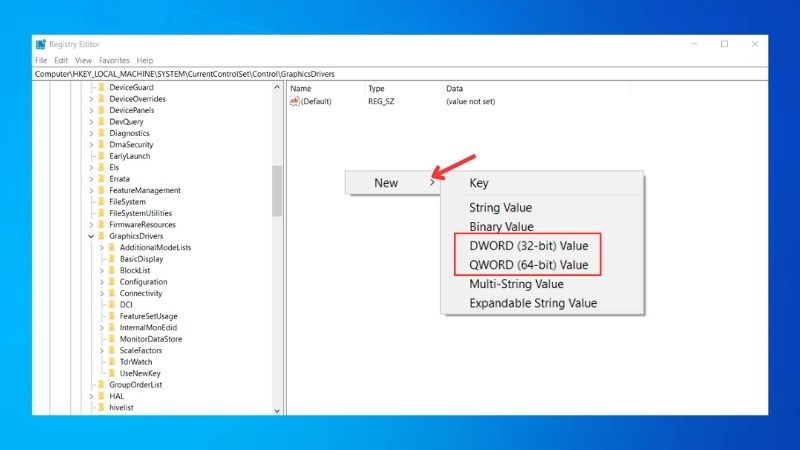Expand the HAL key
The image size is (800, 450).
pos(91,396)
